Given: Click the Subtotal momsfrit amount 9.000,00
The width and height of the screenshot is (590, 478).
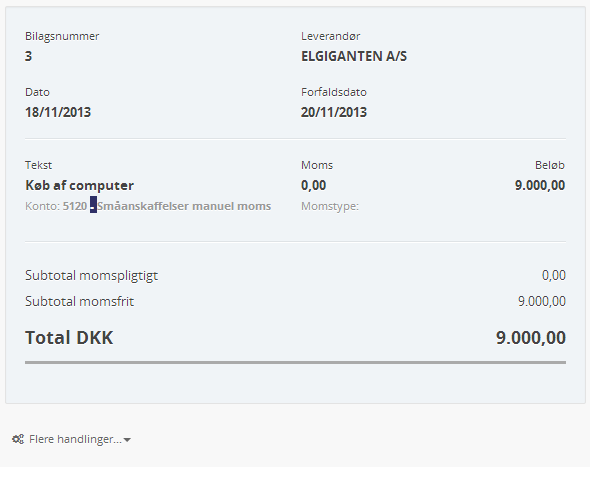Looking at the screenshot, I should click(542, 301).
